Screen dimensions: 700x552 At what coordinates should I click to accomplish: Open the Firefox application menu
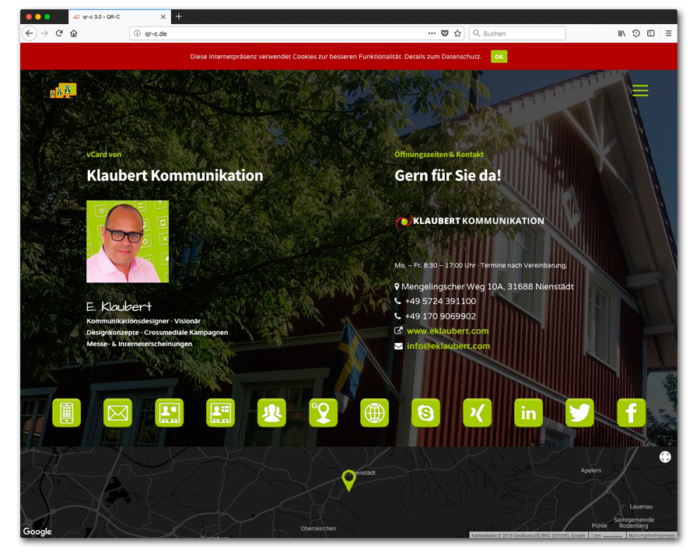(668, 33)
